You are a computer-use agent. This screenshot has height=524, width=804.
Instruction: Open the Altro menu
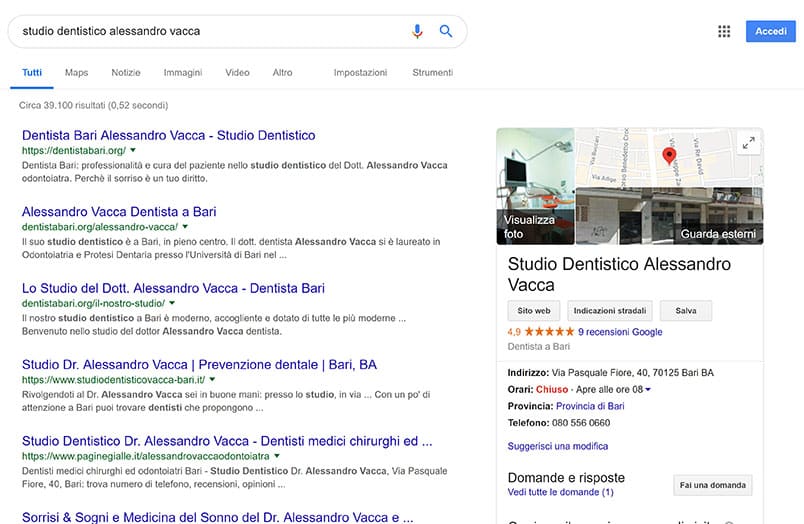pyautogui.click(x=282, y=73)
